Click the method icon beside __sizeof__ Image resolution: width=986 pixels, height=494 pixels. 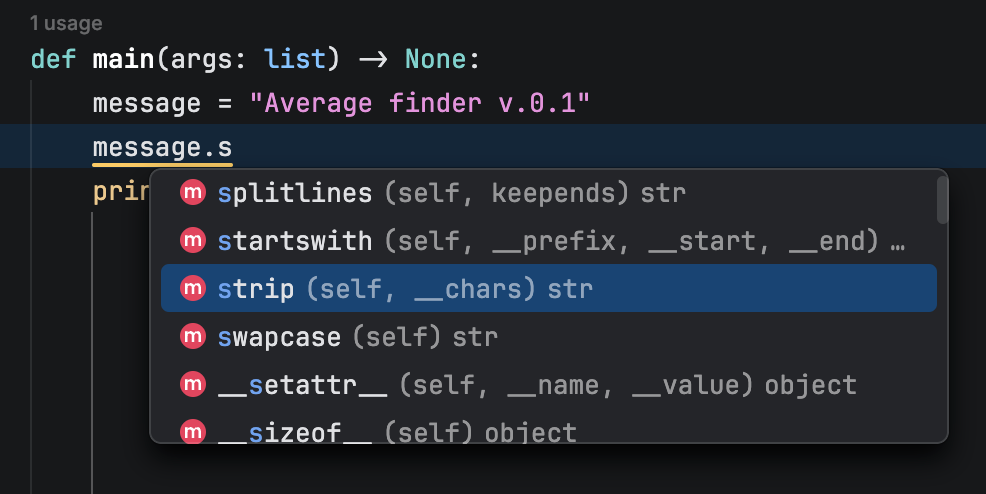click(191, 432)
